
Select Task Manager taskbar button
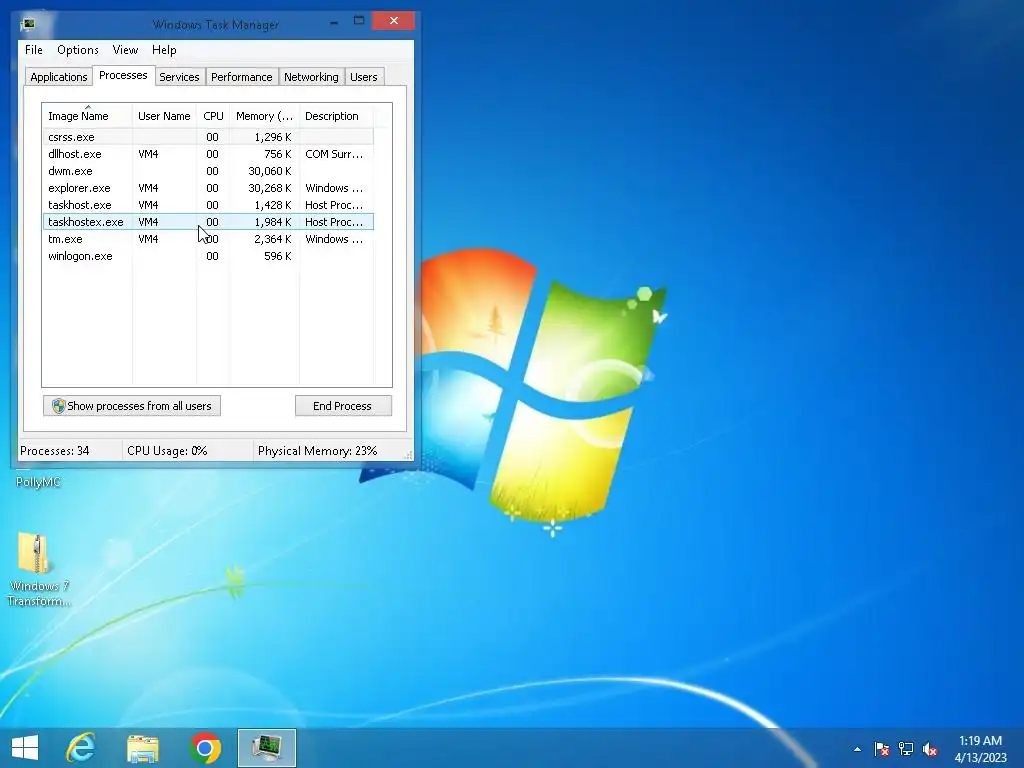point(267,748)
